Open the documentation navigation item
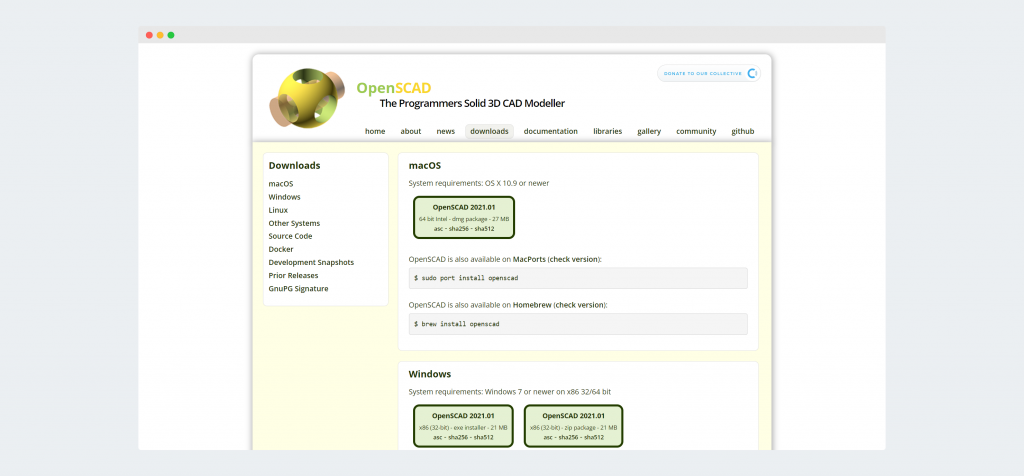 (551, 131)
